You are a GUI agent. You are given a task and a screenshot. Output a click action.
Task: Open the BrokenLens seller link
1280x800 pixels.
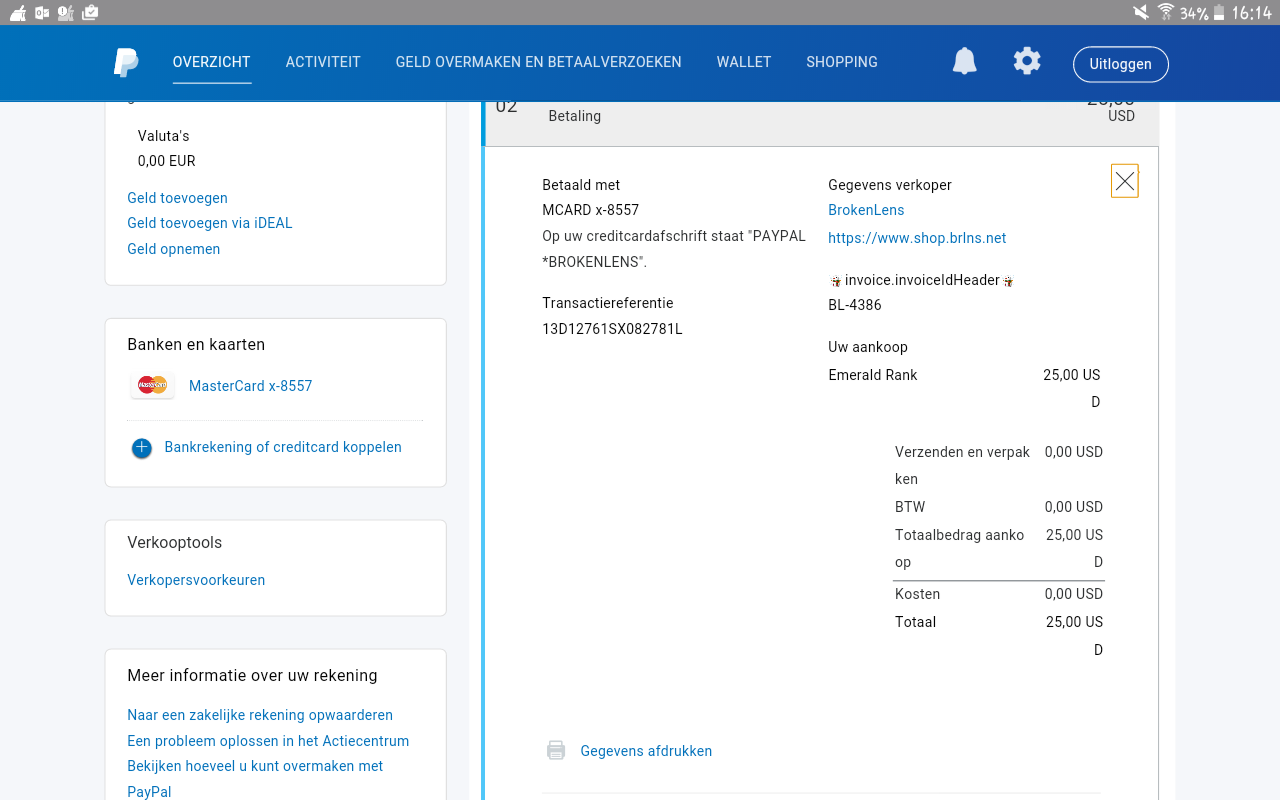tap(866, 210)
